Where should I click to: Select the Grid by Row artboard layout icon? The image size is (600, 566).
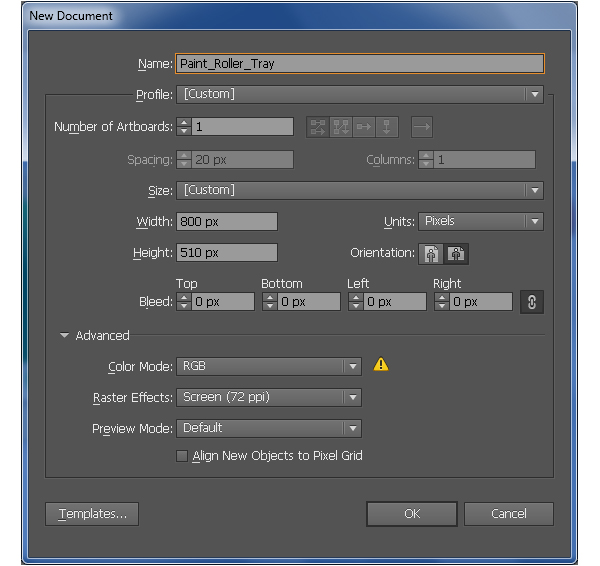coord(318,127)
